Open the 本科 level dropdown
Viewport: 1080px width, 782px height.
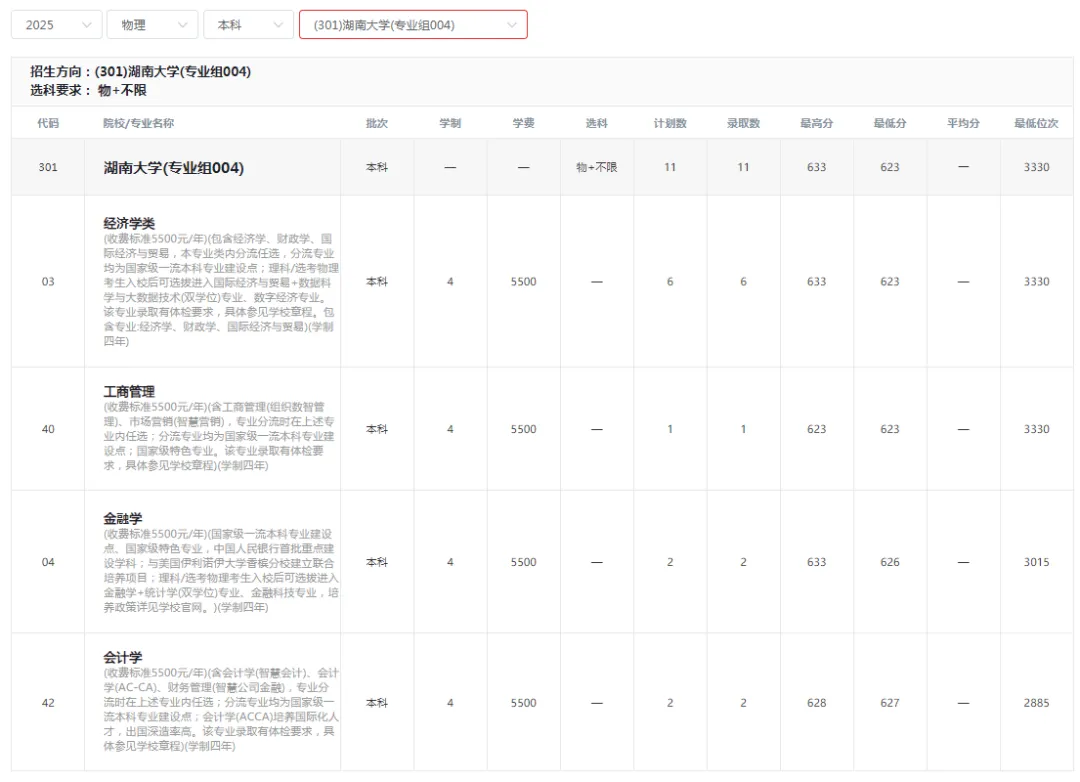click(x=248, y=25)
